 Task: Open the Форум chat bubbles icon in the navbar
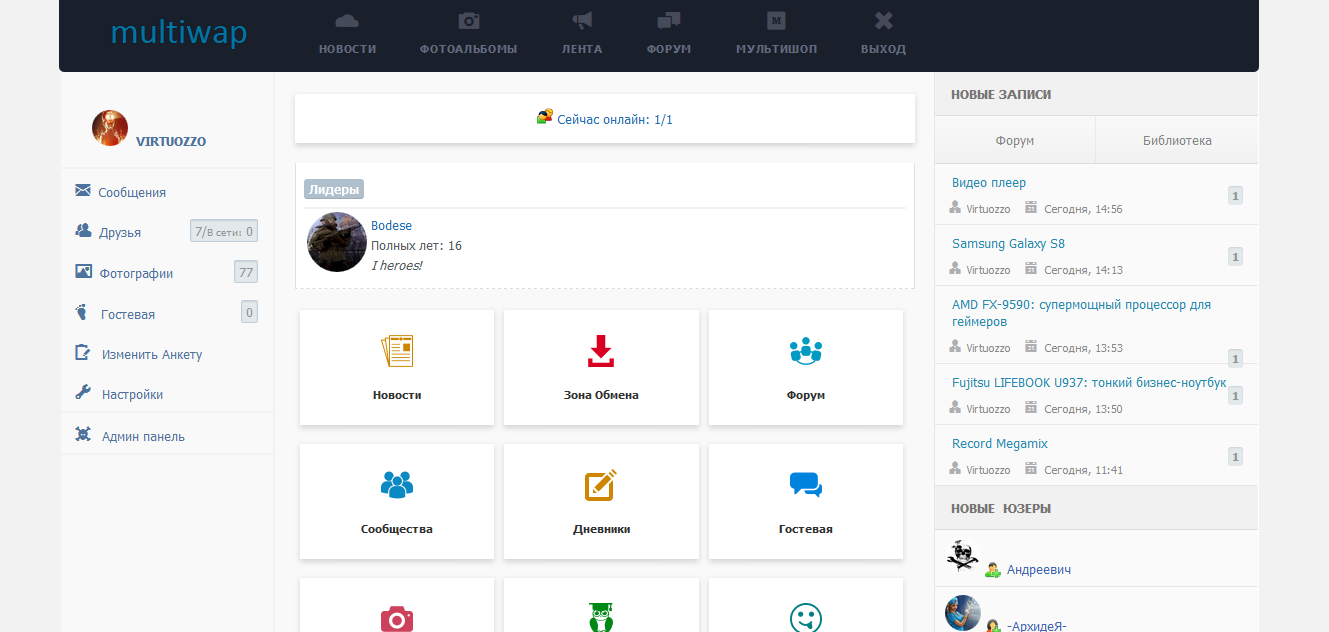pyautogui.click(x=668, y=21)
